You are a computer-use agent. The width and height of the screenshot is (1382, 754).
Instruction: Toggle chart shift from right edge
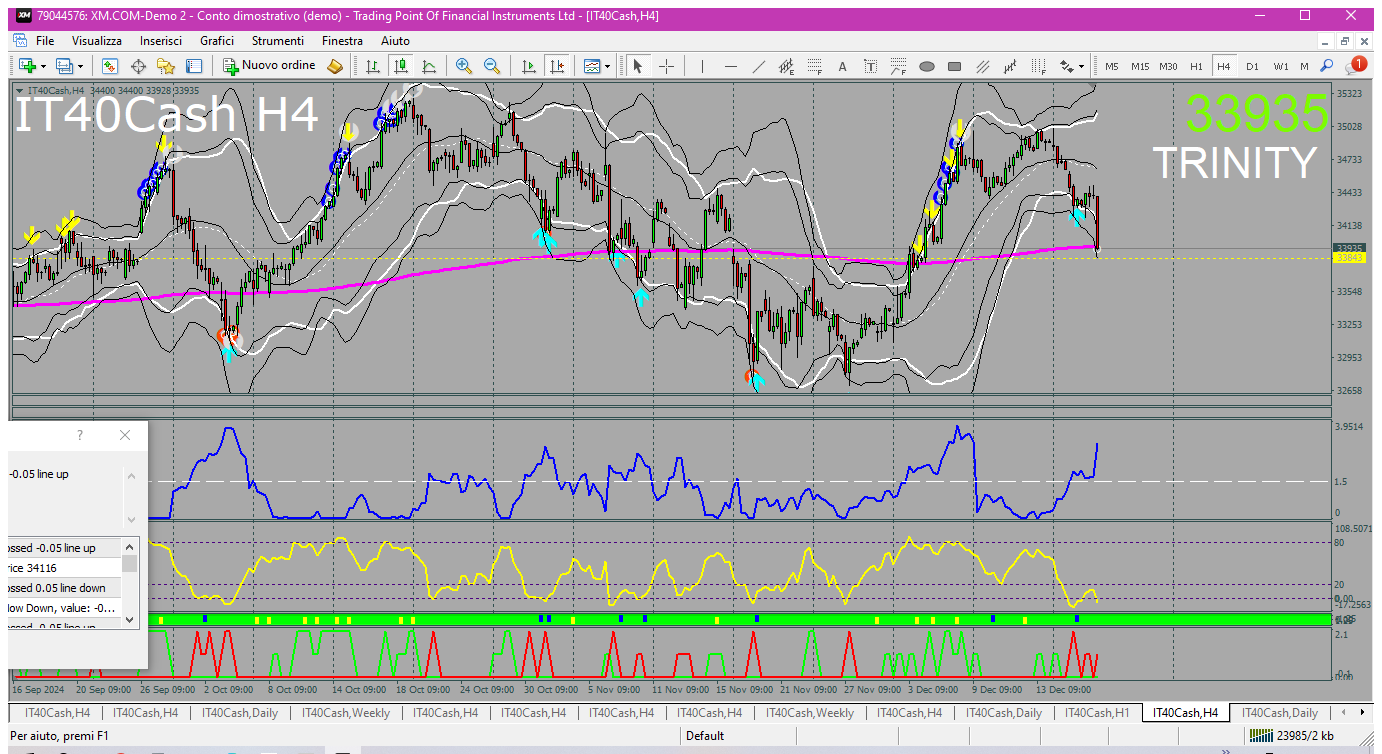click(x=557, y=66)
